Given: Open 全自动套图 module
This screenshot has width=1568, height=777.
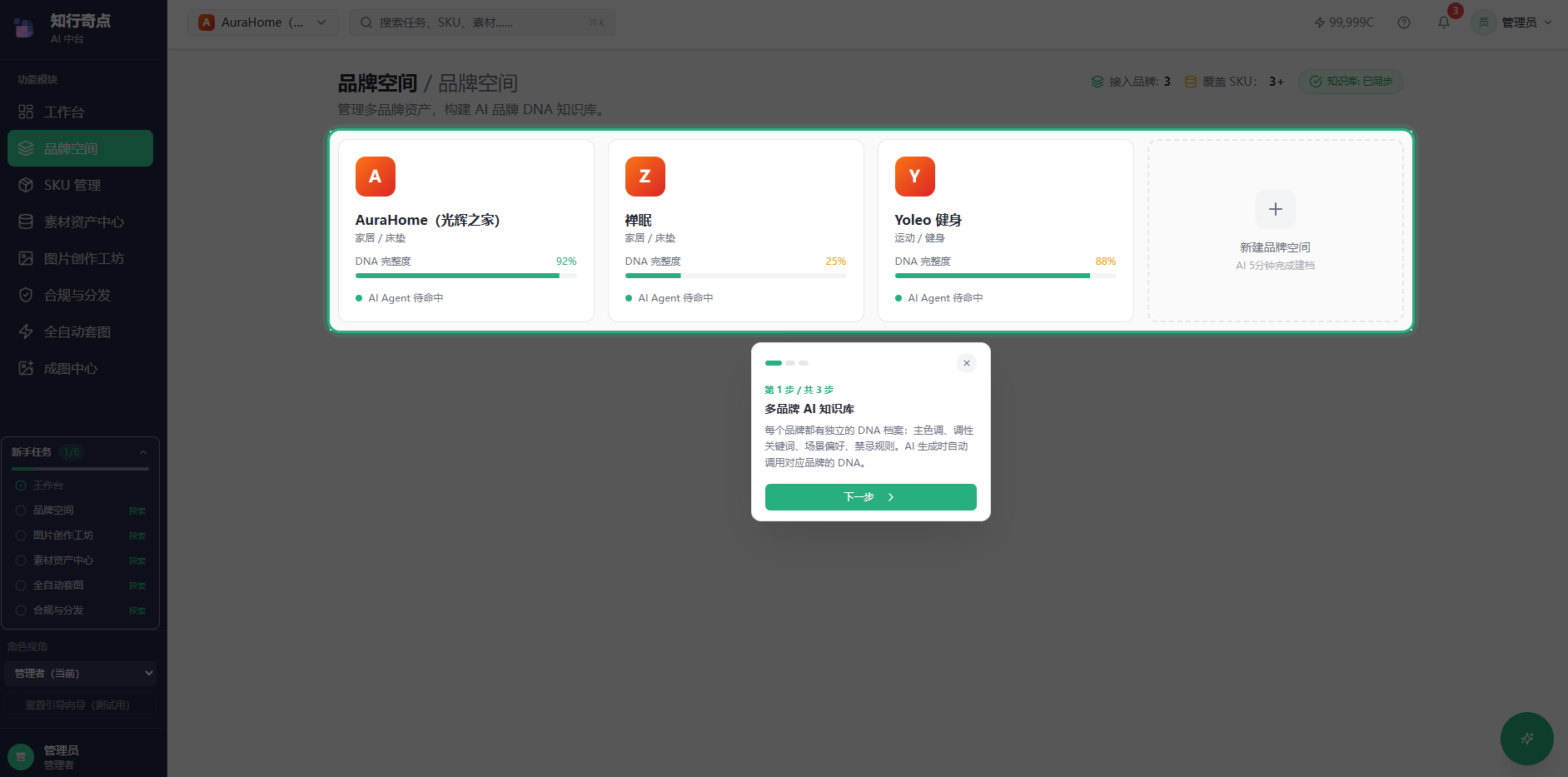Looking at the screenshot, I should point(71,331).
